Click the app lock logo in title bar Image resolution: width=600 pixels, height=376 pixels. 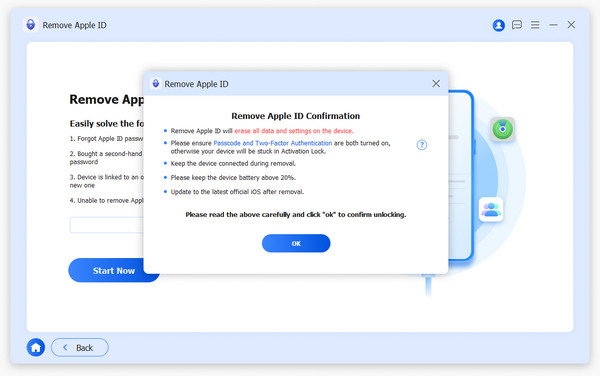click(x=31, y=25)
